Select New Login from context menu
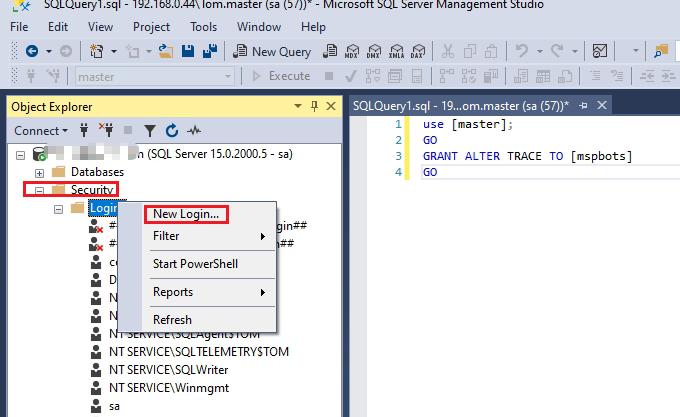Viewport: 680px width, 417px height. pos(186,214)
